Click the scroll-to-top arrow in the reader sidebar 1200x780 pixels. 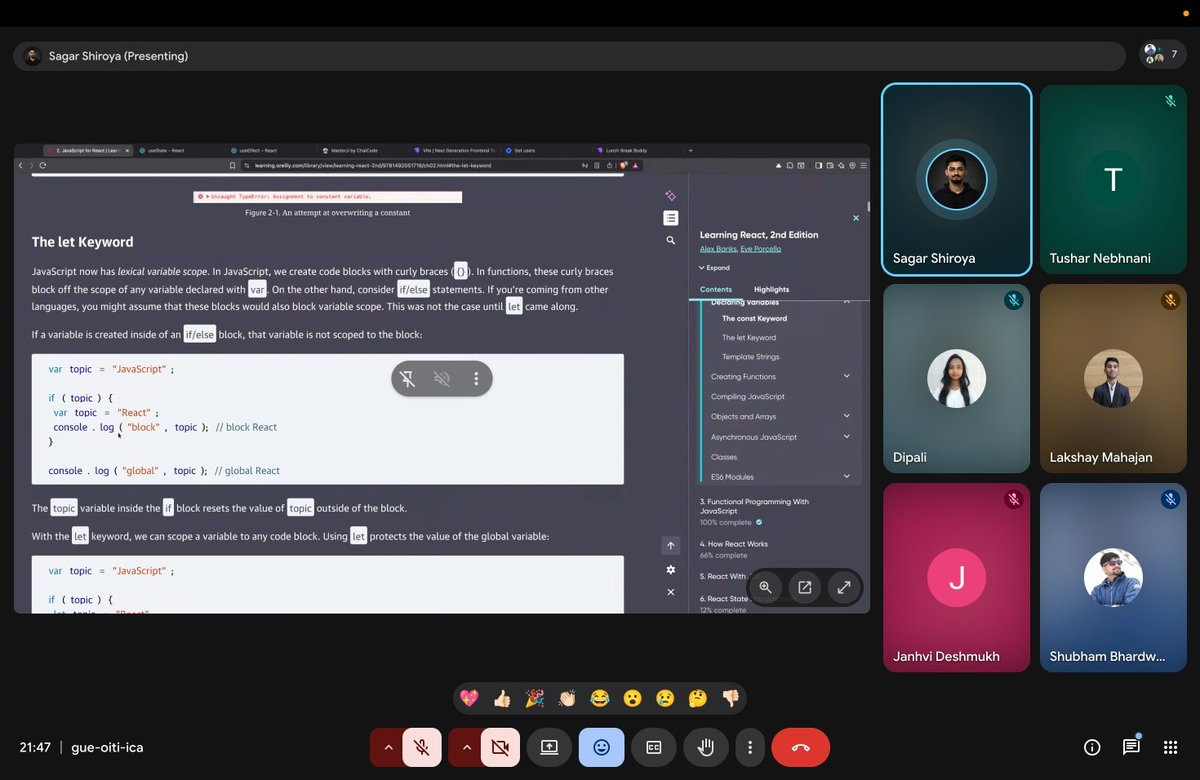[x=671, y=545]
